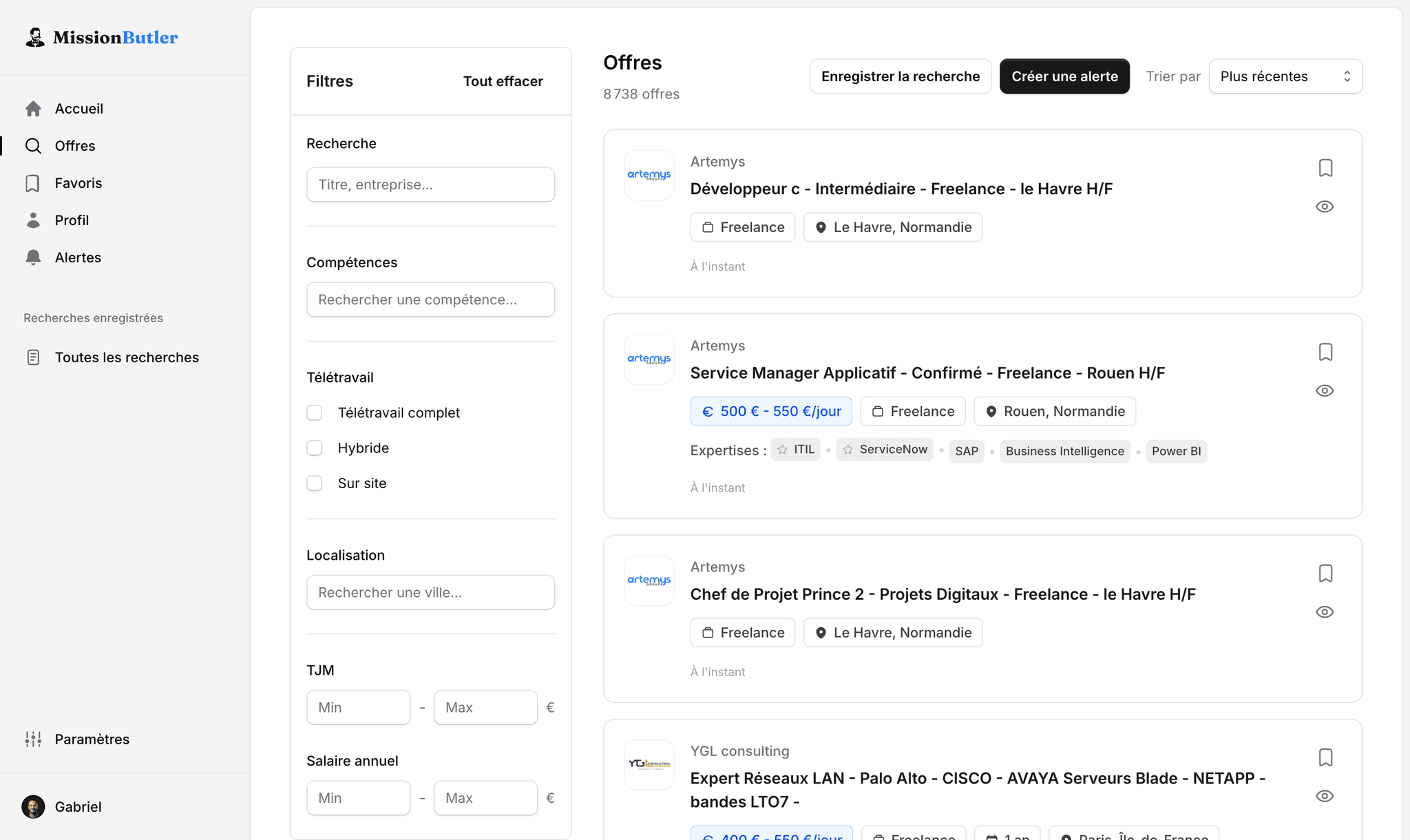Click the Business Intelligence tag
Screen dimensions: 1410x840
[1065, 451]
